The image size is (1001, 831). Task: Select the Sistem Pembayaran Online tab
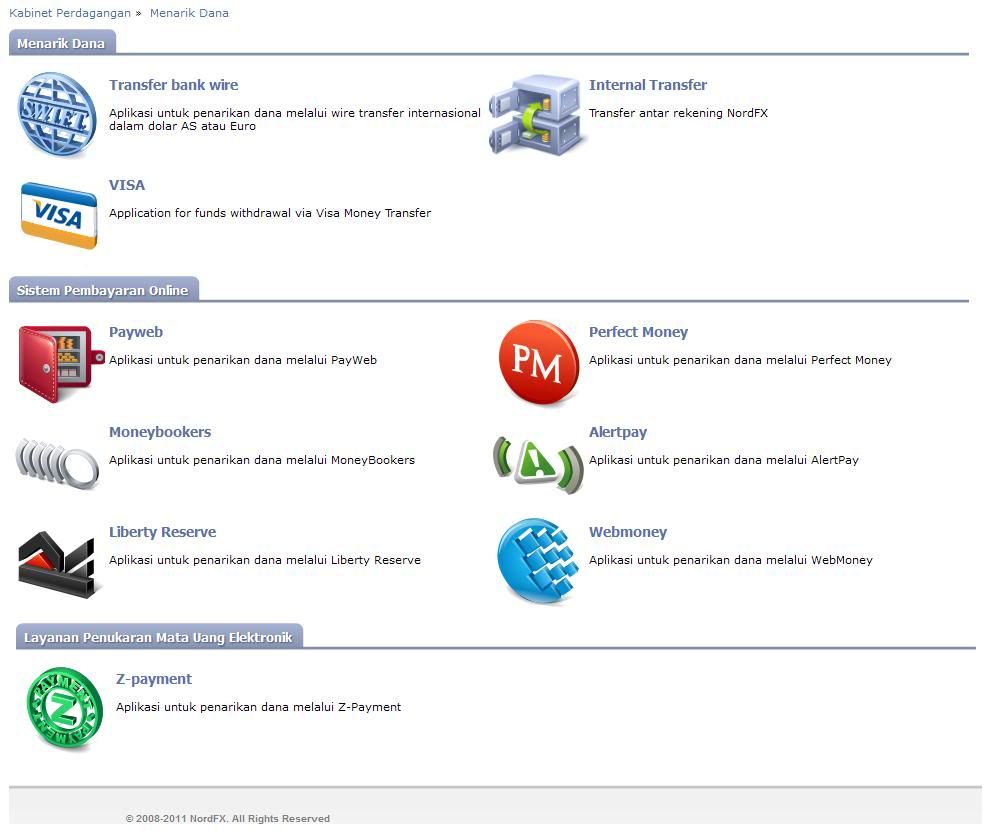103,290
